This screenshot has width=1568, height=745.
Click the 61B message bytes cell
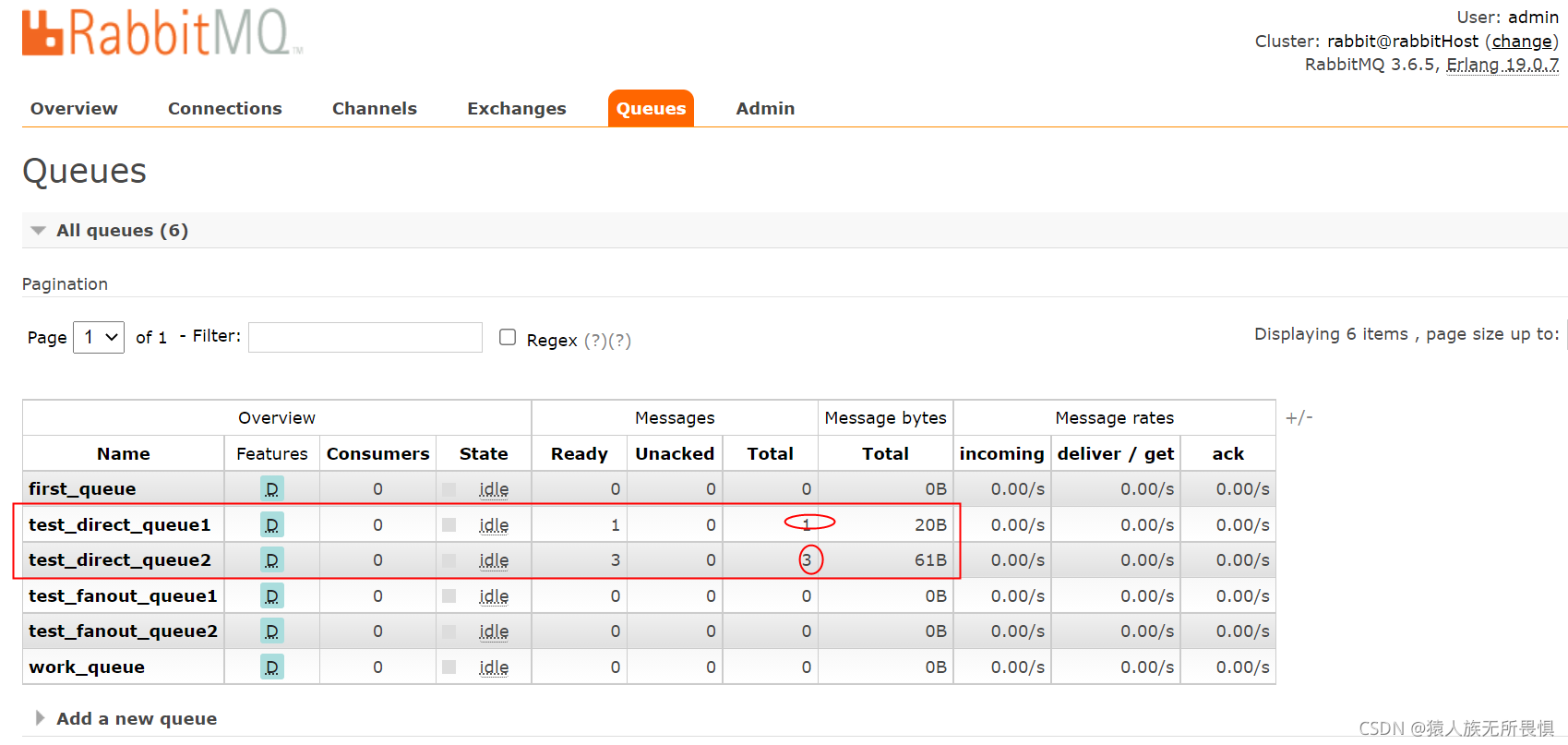(x=930, y=559)
